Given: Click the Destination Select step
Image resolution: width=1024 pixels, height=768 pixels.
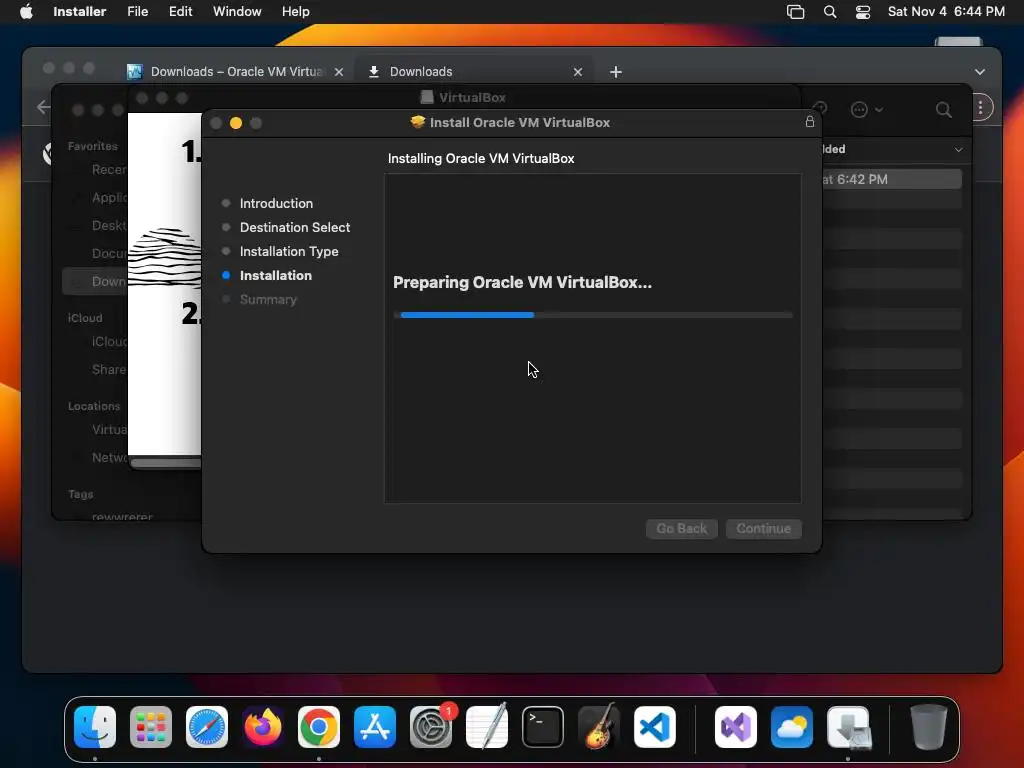Looking at the screenshot, I should point(295,227).
